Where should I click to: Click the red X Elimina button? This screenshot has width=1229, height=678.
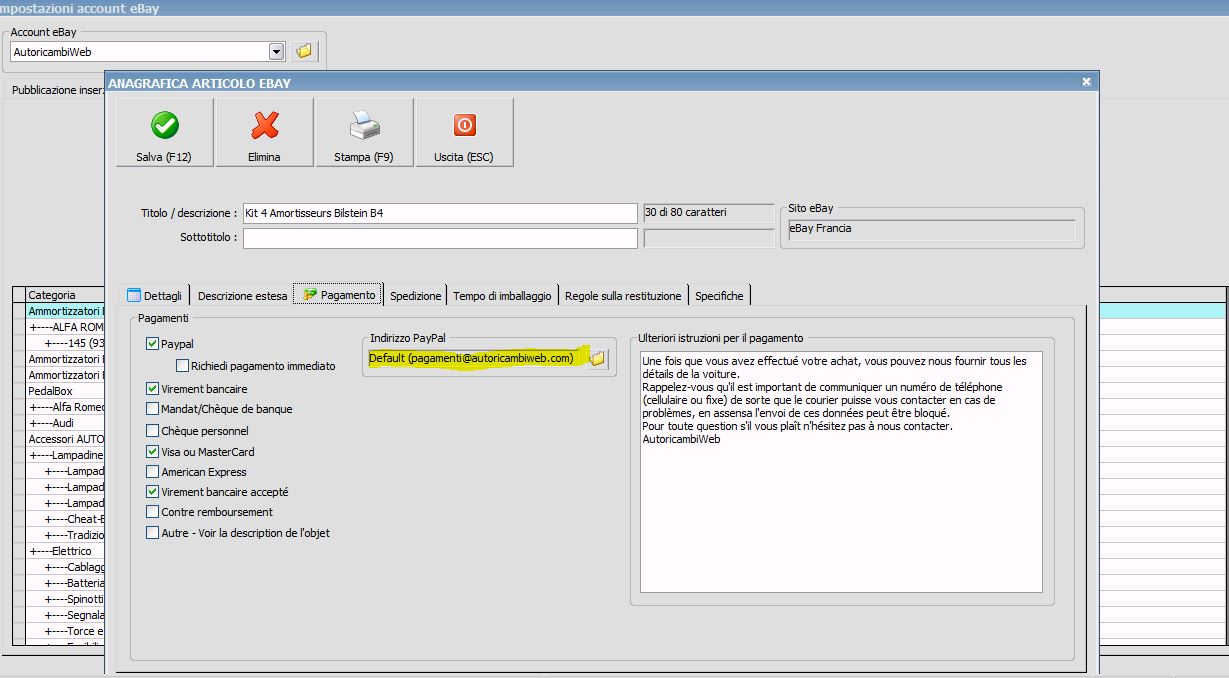(x=264, y=132)
